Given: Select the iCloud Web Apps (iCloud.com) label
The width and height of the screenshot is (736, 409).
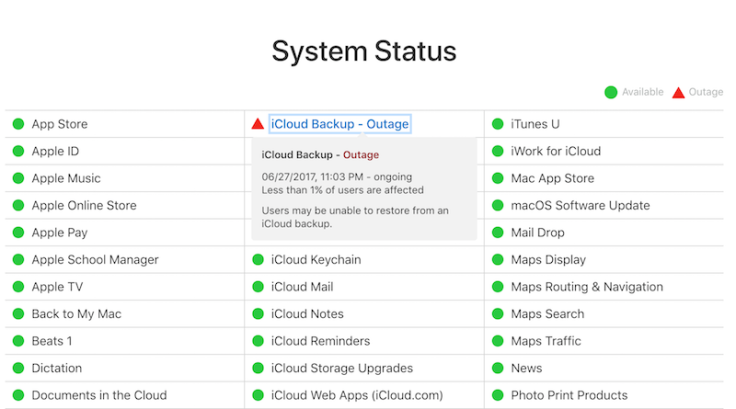Looking at the screenshot, I should (x=357, y=395).
